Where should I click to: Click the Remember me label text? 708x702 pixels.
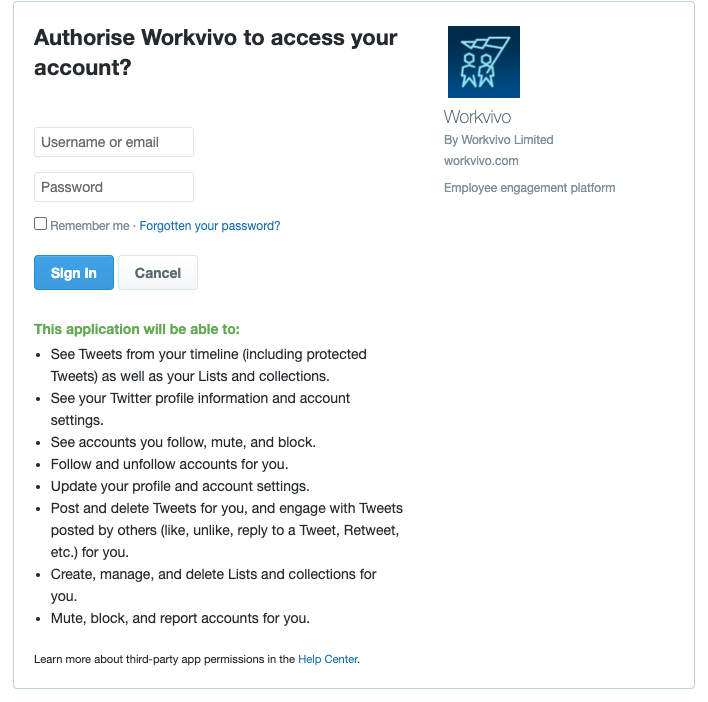click(89, 226)
